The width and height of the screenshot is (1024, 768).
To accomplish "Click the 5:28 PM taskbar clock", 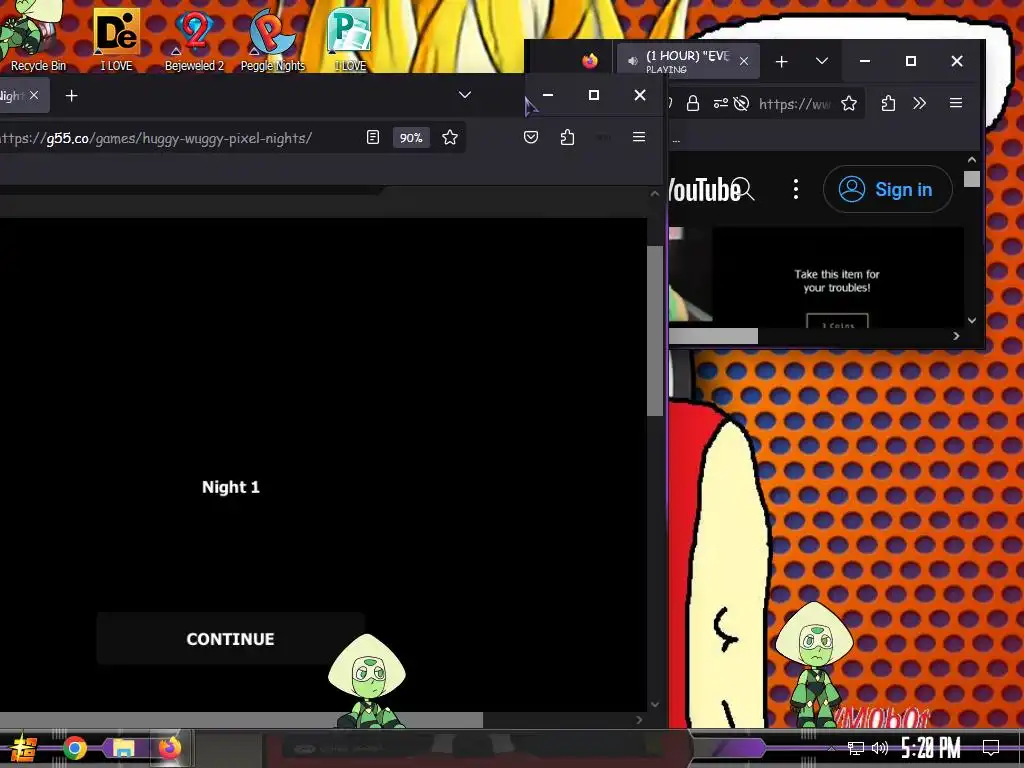I will point(931,748).
